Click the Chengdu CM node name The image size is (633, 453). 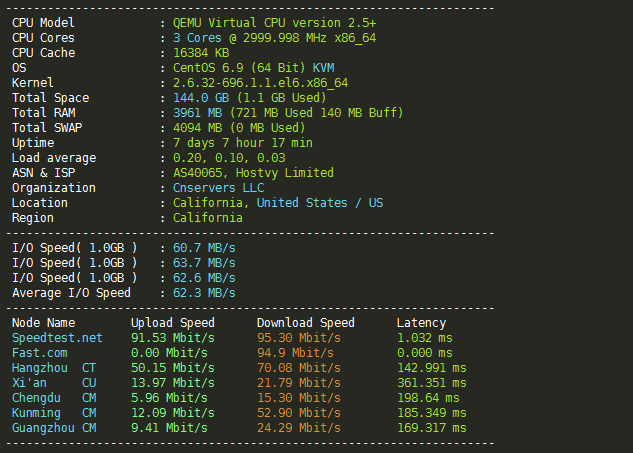[54, 398]
